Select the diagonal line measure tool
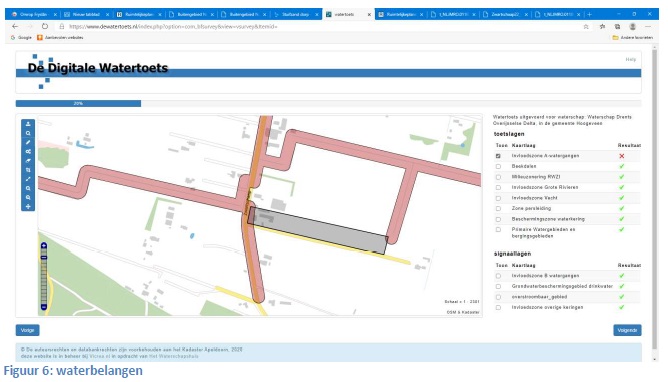668x382 pixels. click(28, 179)
